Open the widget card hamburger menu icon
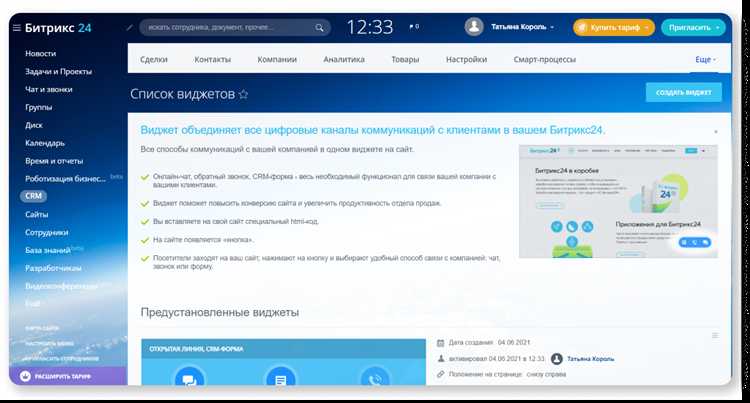The height and width of the screenshot is (403, 750). tap(715, 336)
